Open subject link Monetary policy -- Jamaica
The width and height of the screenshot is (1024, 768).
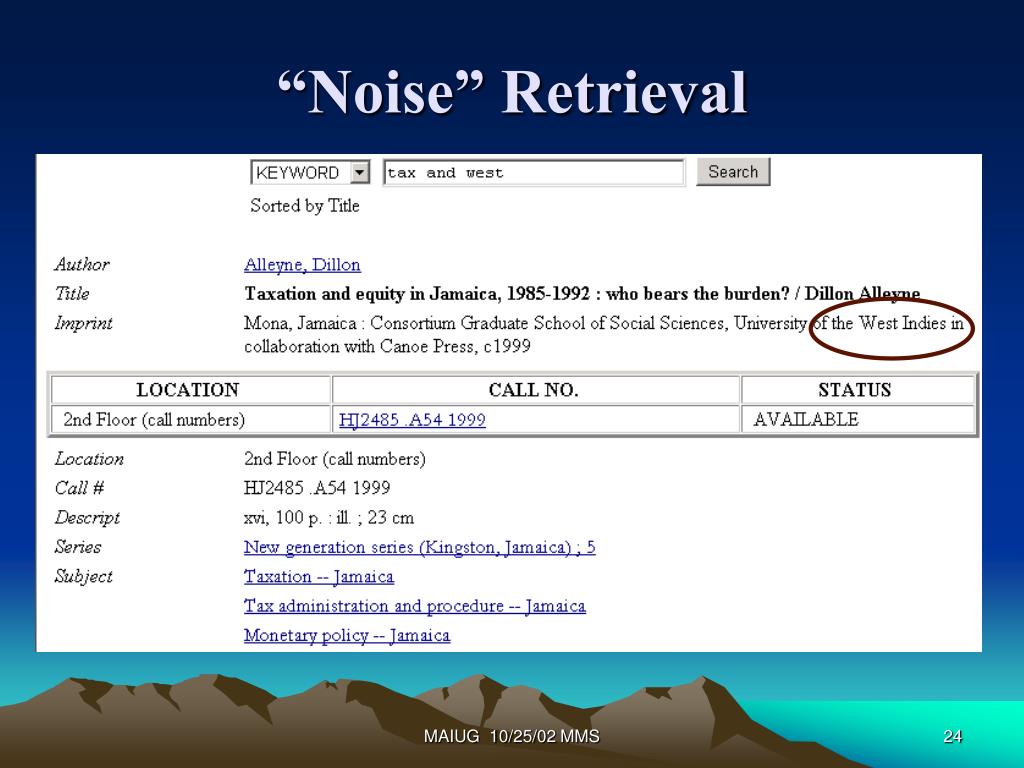point(347,635)
